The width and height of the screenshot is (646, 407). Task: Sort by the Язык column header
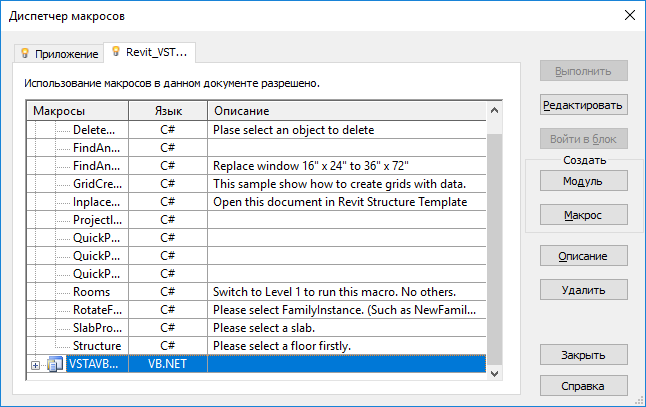pos(168,110)
